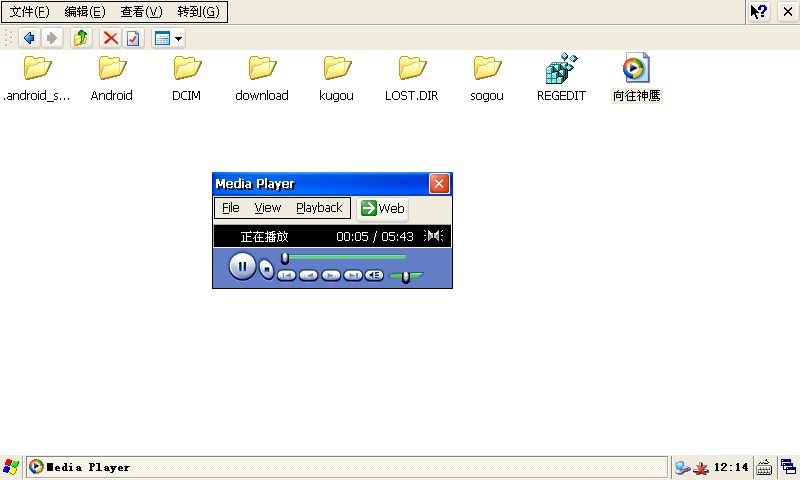Select the sogou folder
The height and width of the screenshot is (480, 800).
coord(487,77)
